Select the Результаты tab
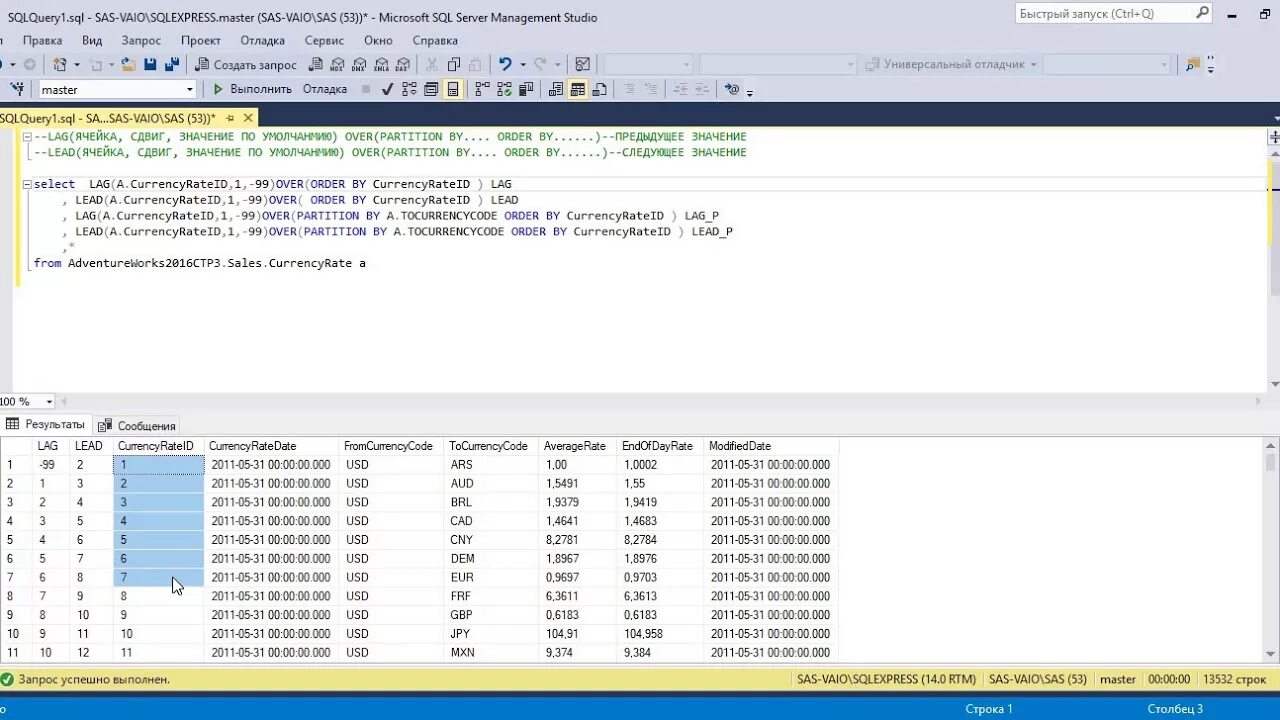Image resolution: width=1280 pixels, height=720 pixels. tap(46, 424)
